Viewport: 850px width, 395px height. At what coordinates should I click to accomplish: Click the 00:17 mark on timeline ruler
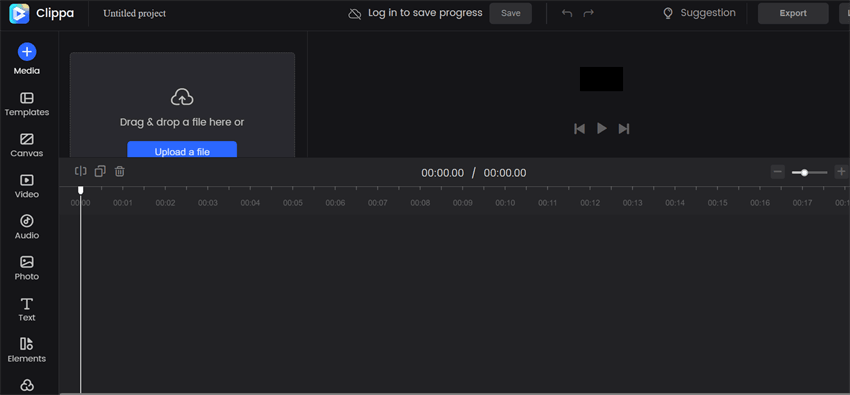802,203
